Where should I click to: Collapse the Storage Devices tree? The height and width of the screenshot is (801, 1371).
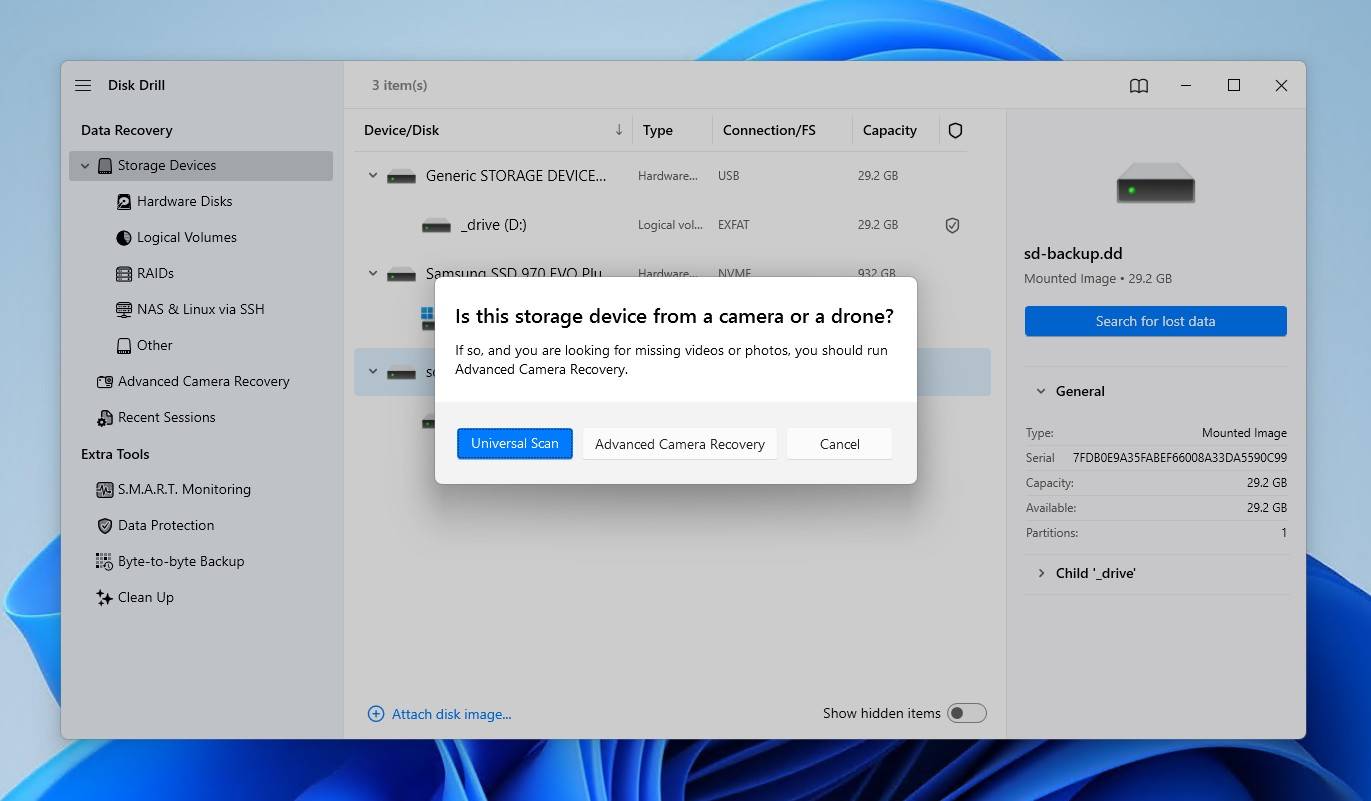pyautogui.click(x=85, y=166)
